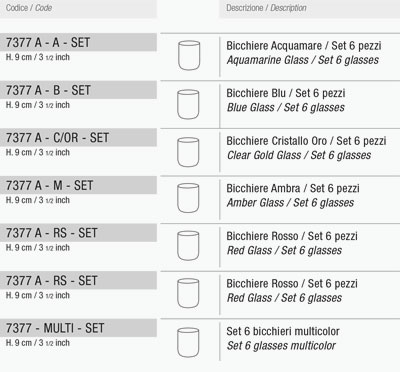Click Amber Glass / Set 6 glasses text
Viewport: 400px width, 372px height.
(x=290, y=203)
